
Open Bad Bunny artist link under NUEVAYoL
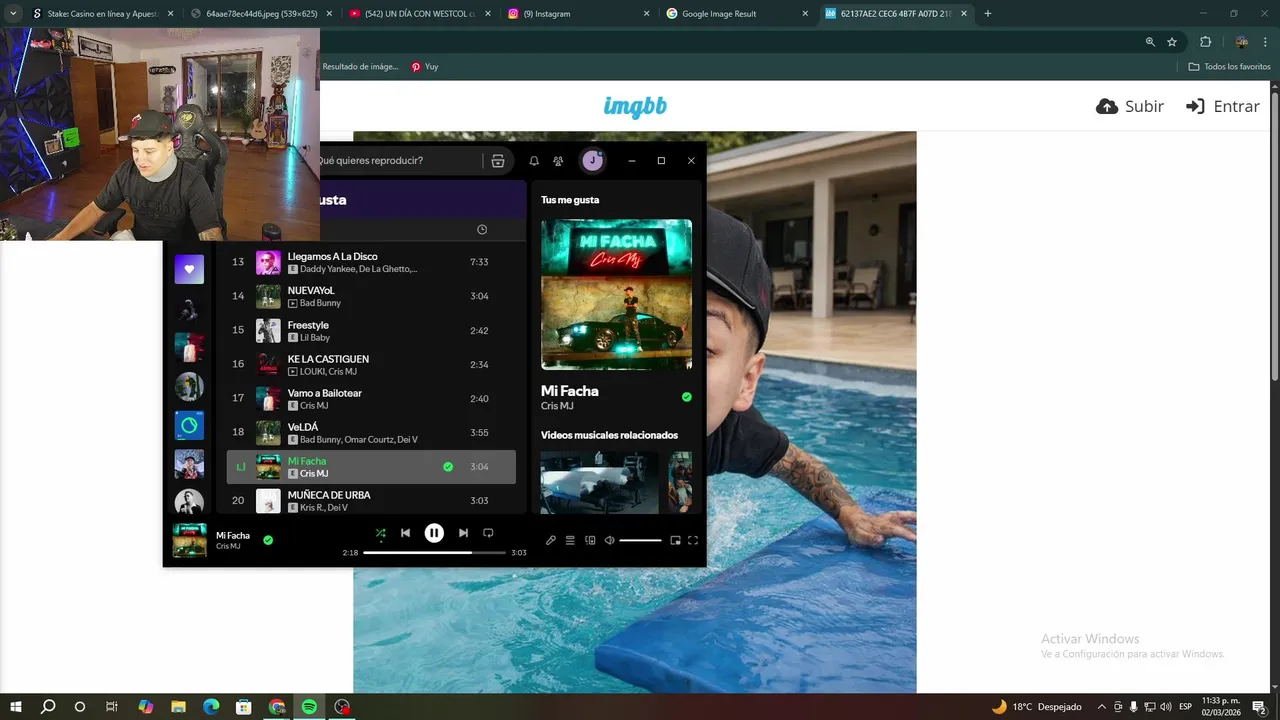[320, 303]
